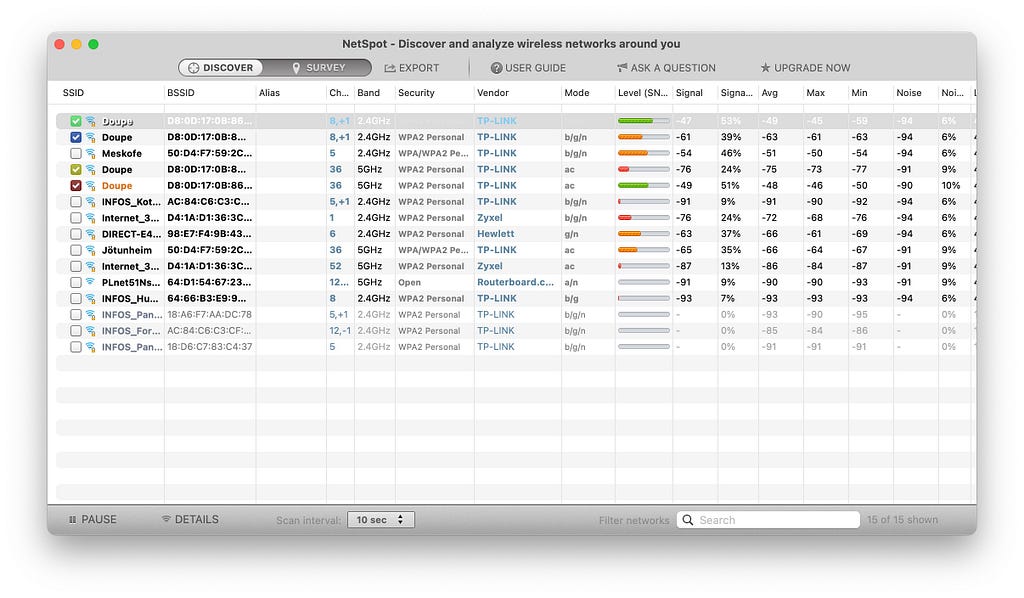Click the Survey map pin icon
1024x598 pixels.
click(296, 68)
